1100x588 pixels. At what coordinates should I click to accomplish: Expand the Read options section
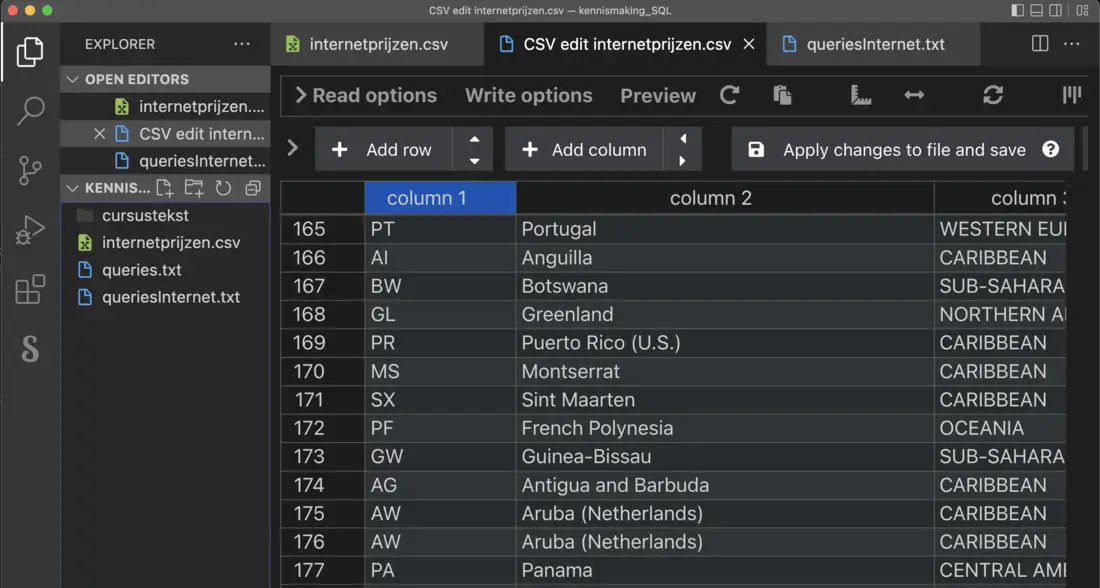[x=365, y=95]
